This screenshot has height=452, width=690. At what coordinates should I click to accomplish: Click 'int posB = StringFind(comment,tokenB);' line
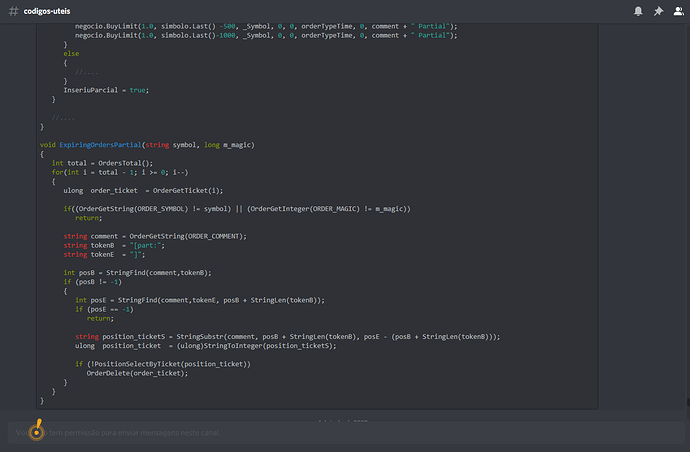(x=137, y=272)
